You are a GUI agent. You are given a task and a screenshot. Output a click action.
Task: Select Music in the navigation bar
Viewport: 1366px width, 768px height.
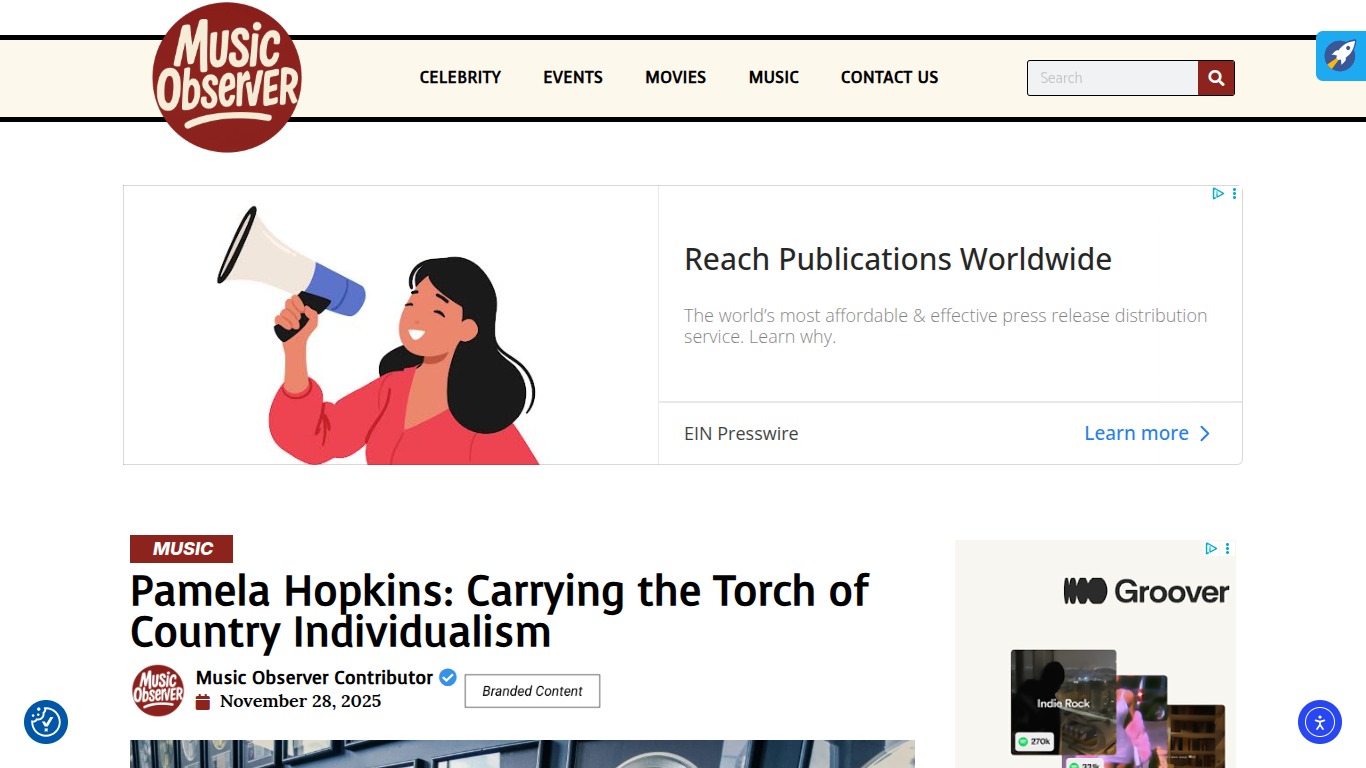pyautogui.click(x=773, y=77)
